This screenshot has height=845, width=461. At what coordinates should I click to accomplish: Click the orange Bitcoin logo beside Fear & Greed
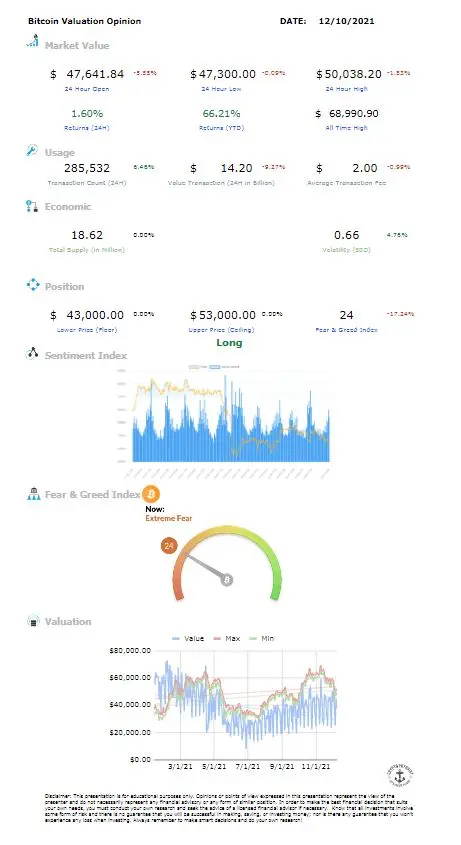pos(151,494)
